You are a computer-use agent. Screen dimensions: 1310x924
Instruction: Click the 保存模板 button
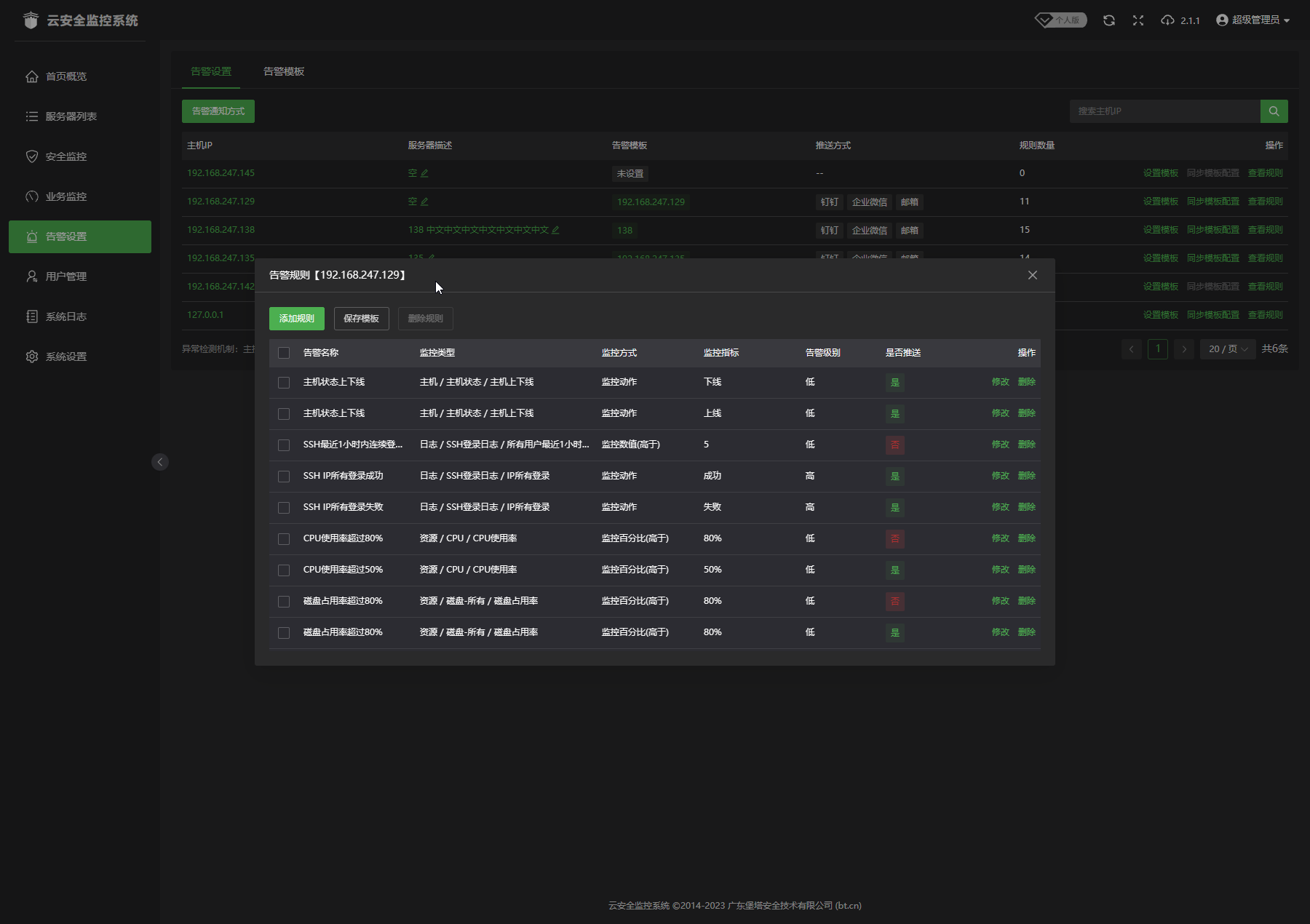point(361,319)
